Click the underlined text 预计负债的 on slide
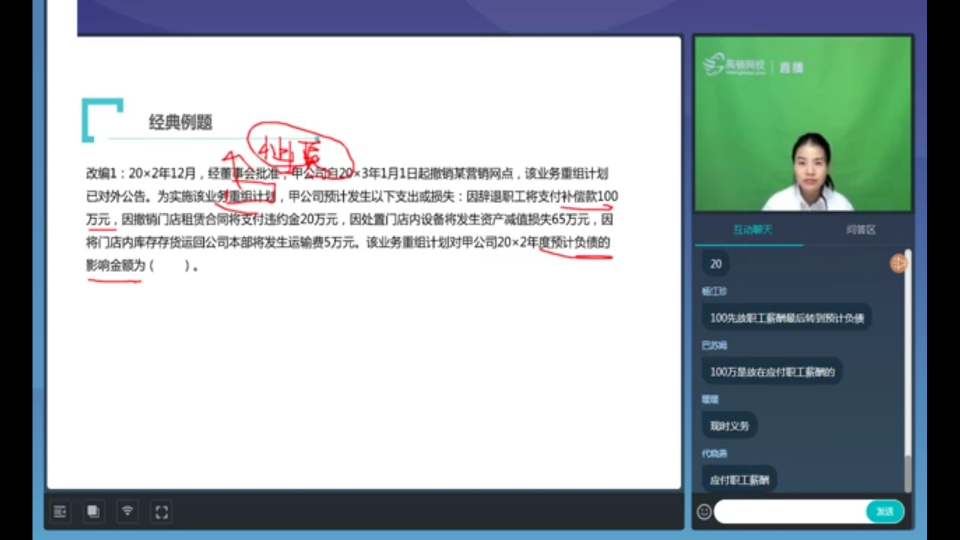 pos(580,242)
